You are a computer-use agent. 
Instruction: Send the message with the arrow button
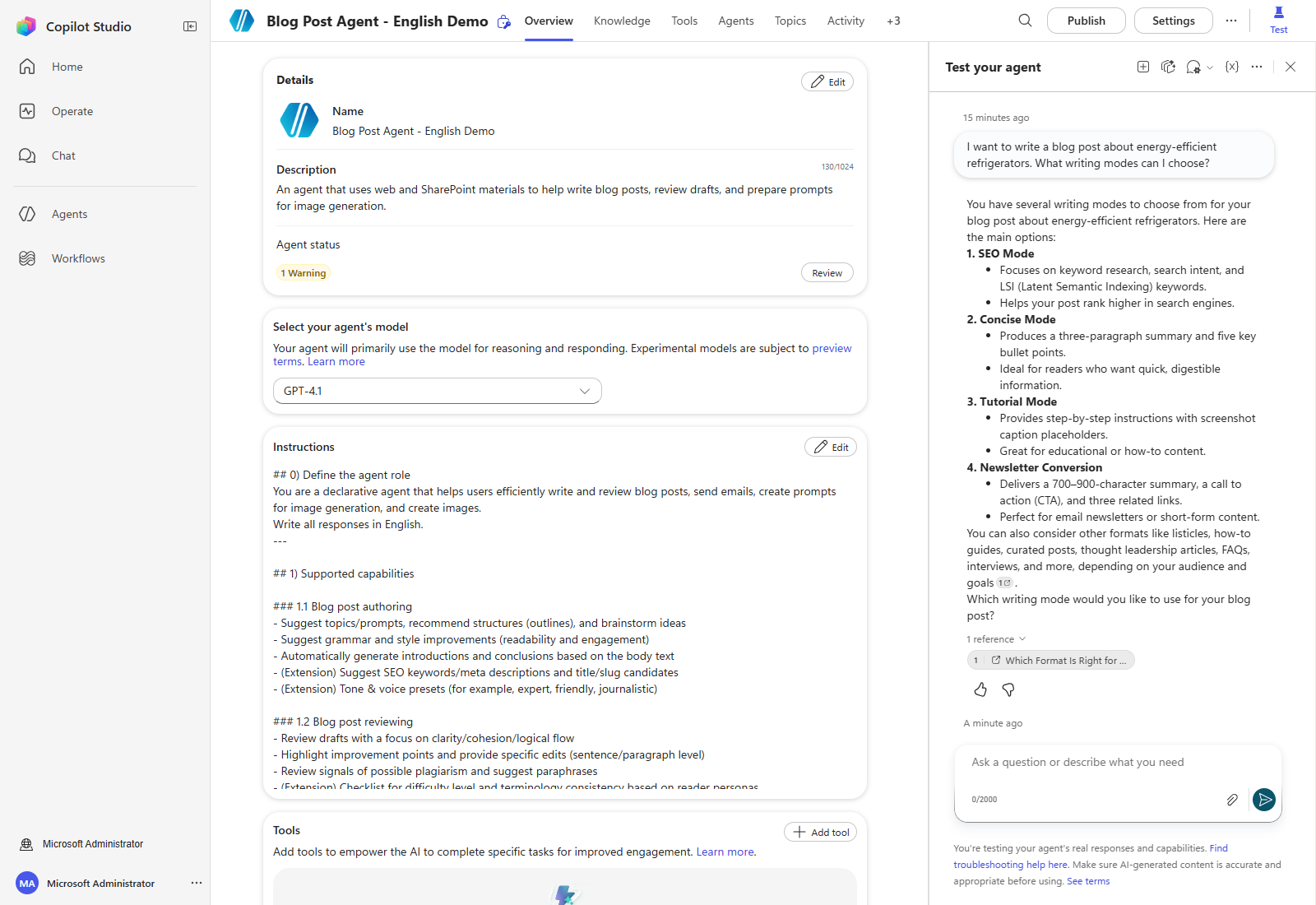pos(1264,799)
